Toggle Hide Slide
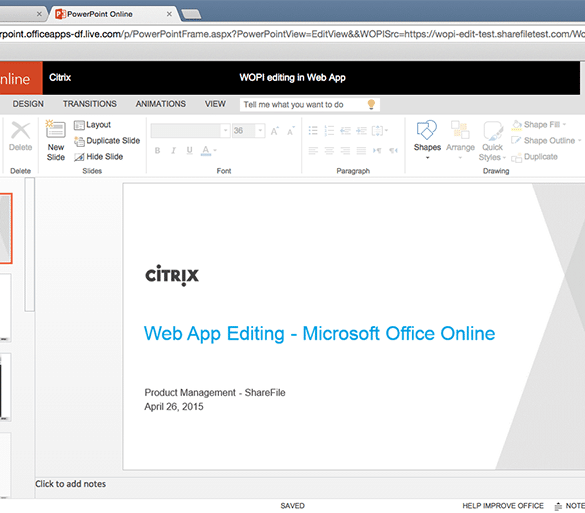Viewport: 585px width, 513px height. (x=98, y=157)
